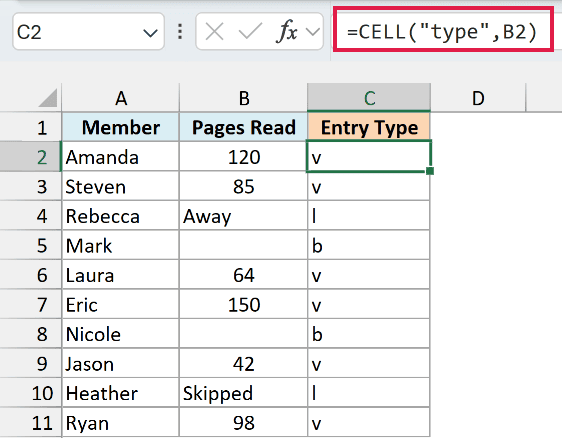Image resolution: width=562 pixels, height=438 pixels.
Task: Select the cell containing "Steven"
Action: pos(120,186)
